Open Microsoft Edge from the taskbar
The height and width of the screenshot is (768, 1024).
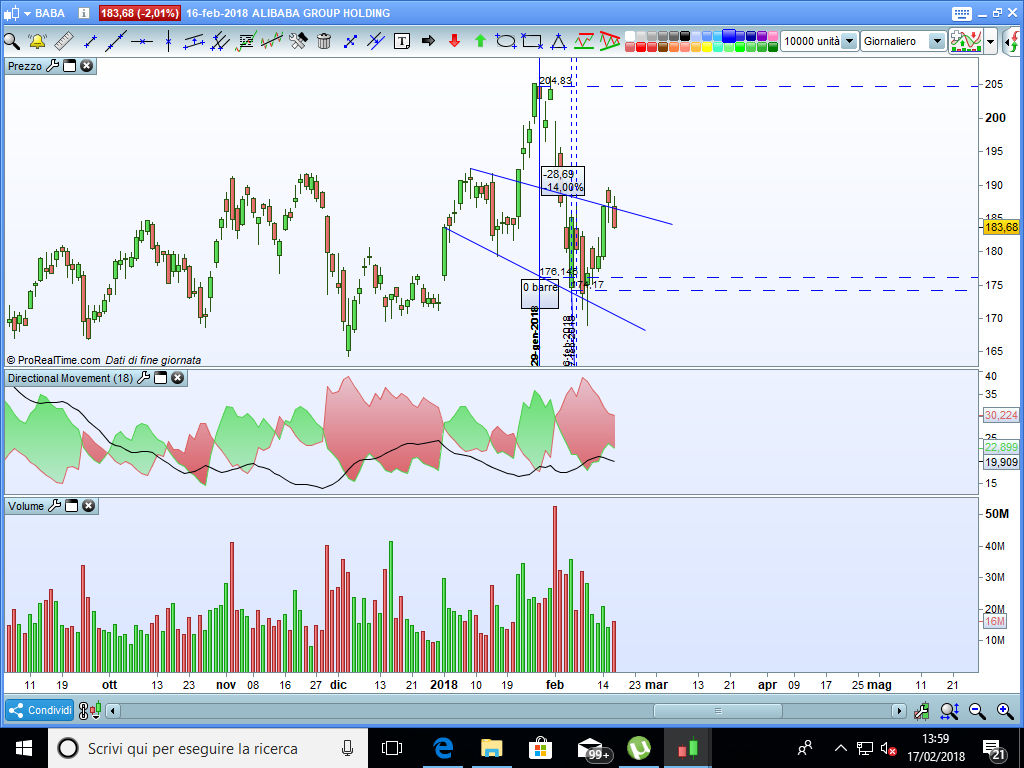click(443, 748)
